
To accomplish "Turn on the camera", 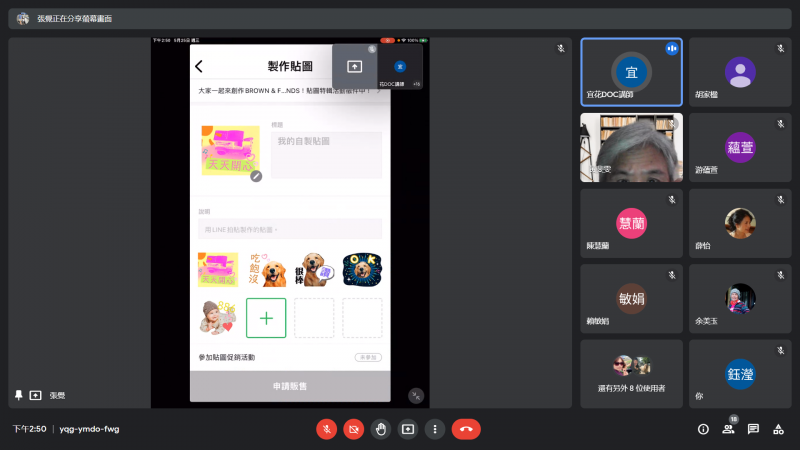I will tap(353, 429).
